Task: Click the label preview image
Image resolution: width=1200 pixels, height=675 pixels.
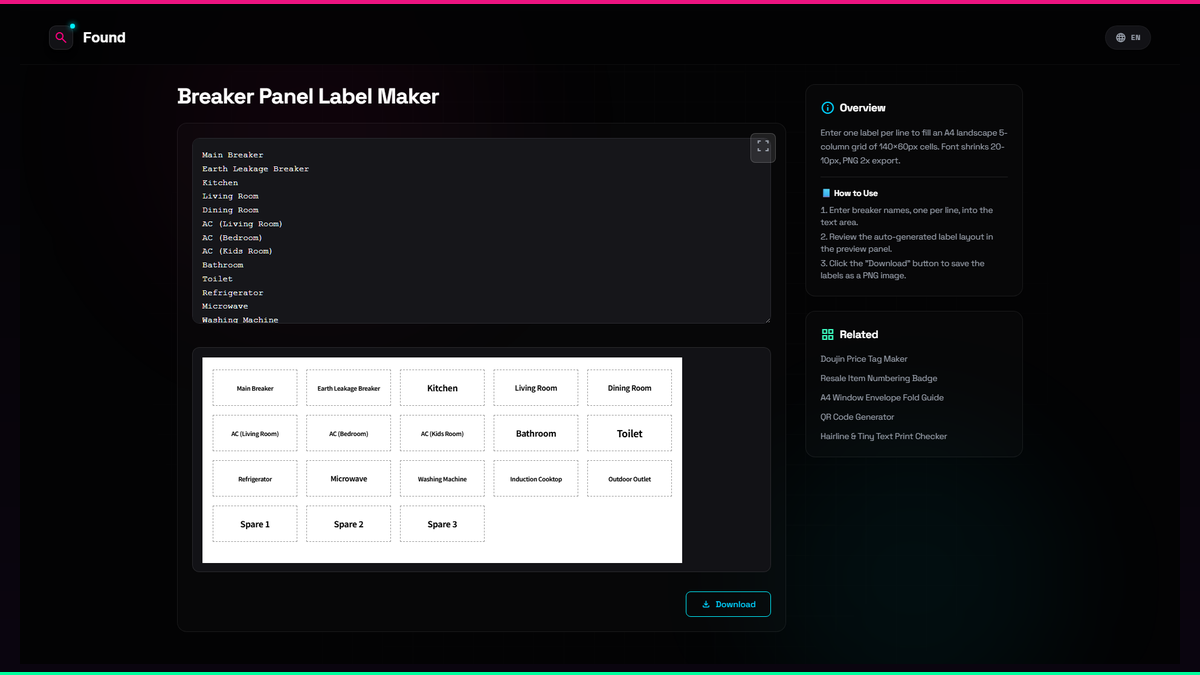Action: pos(442,460)
